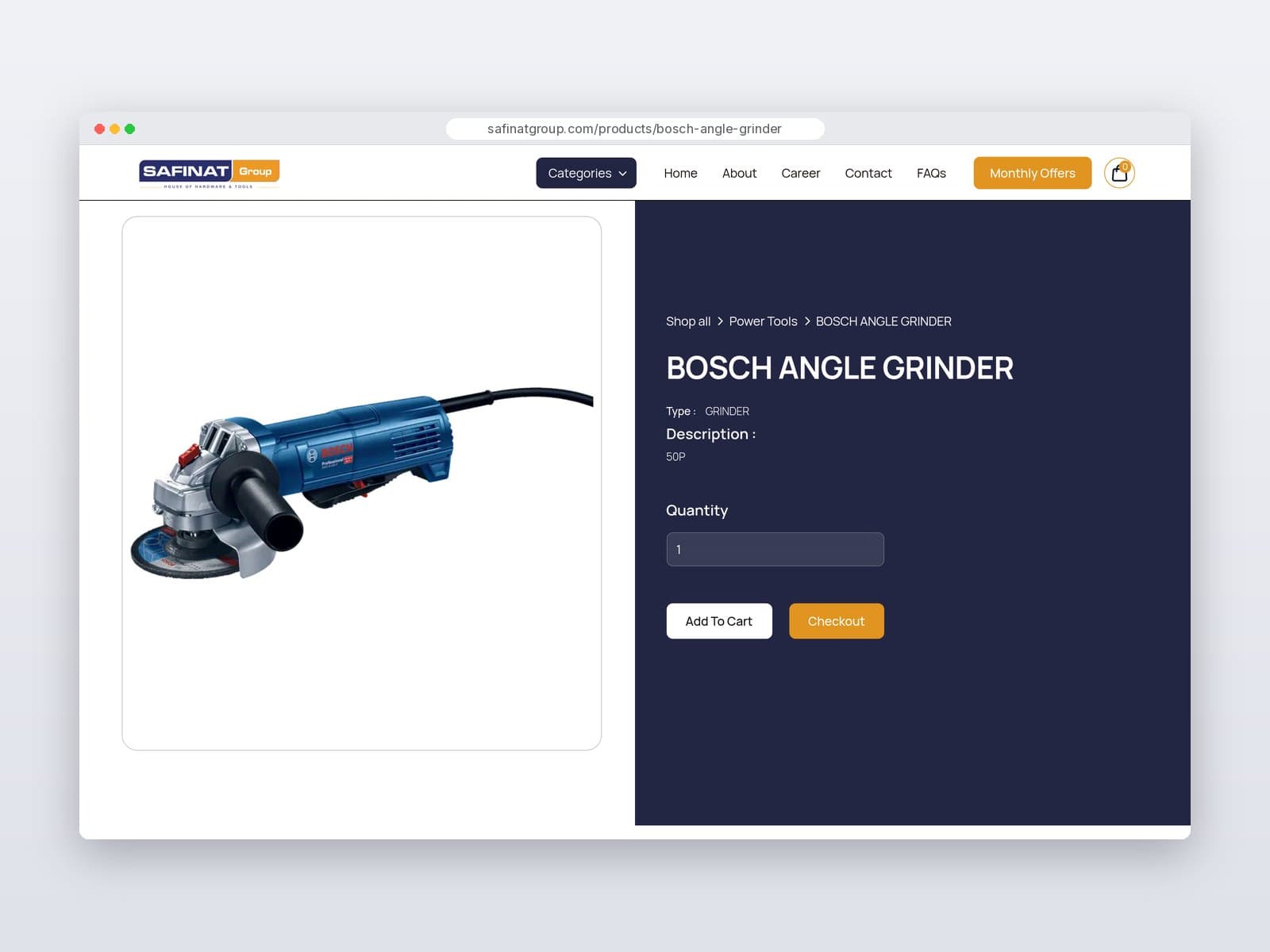
Task: View Monthly Offers
Action: coord(1032,173)
